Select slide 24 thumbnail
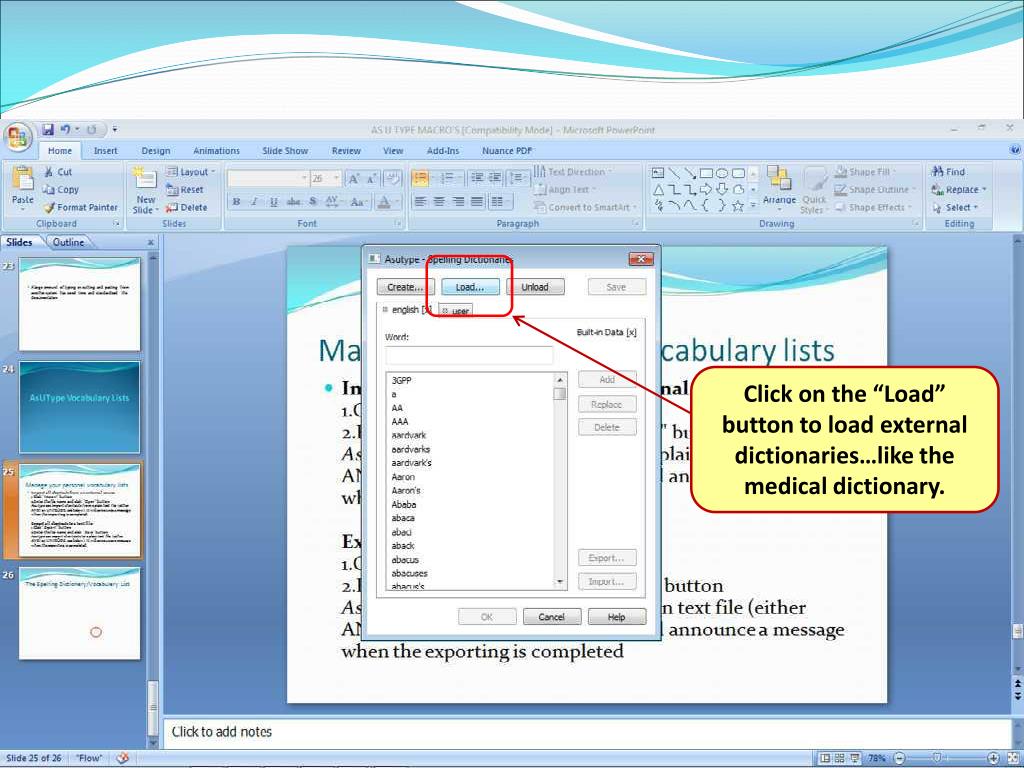This screenshot has height=768, width=1024. [80, 407]
